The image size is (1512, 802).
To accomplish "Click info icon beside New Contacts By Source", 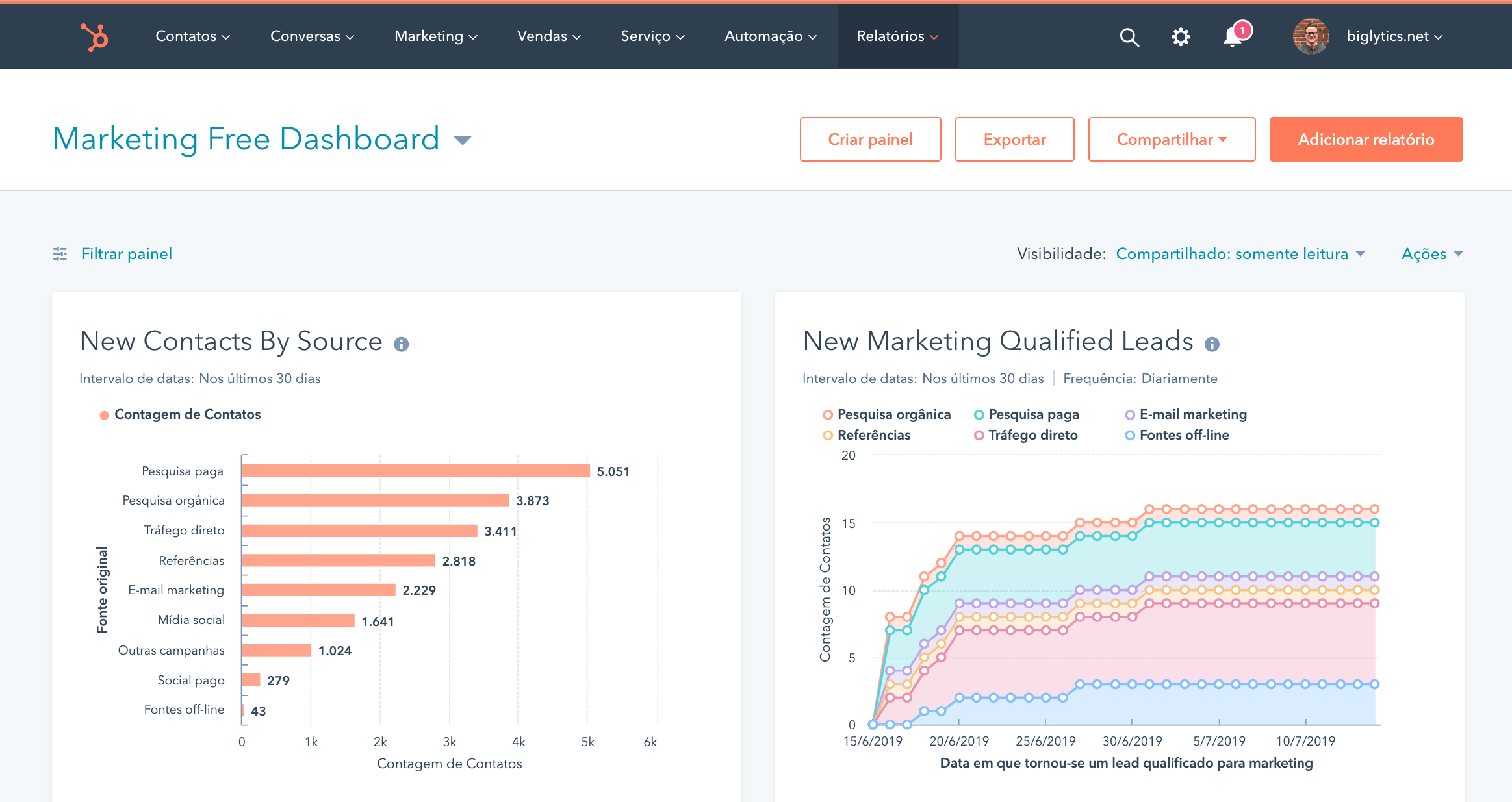I will pyautogui.click(x=402, y=344).
